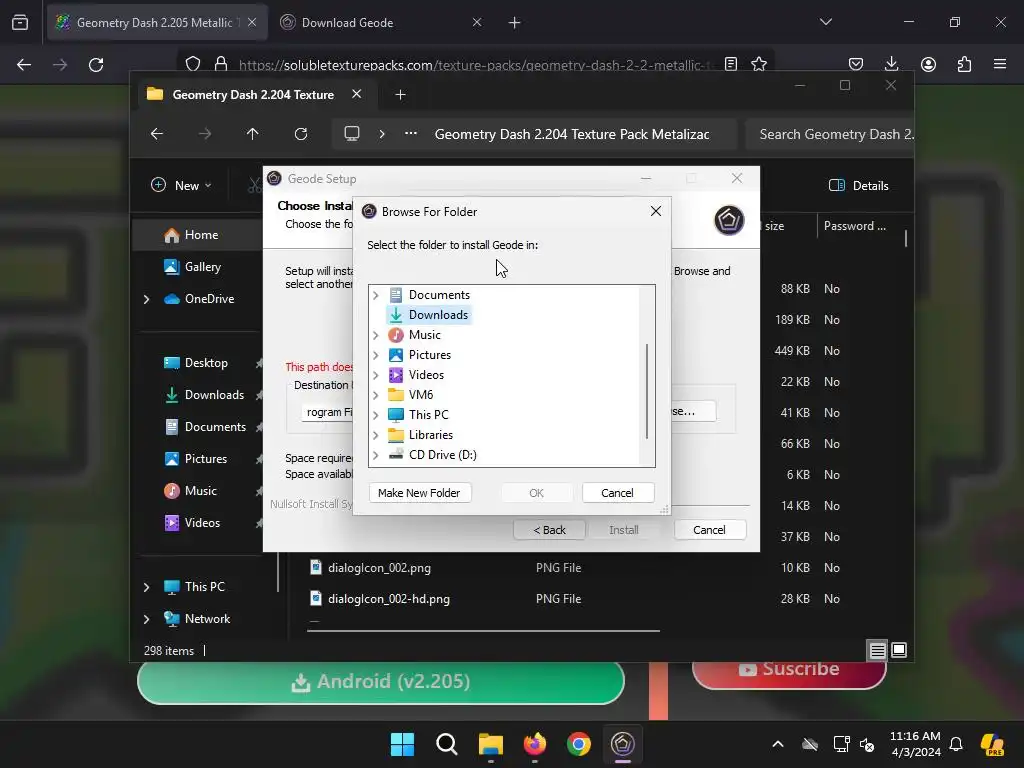This screenshot has width=1024, height=768.
Task: Open a new Firefox tab
Action: coord(515,23)
